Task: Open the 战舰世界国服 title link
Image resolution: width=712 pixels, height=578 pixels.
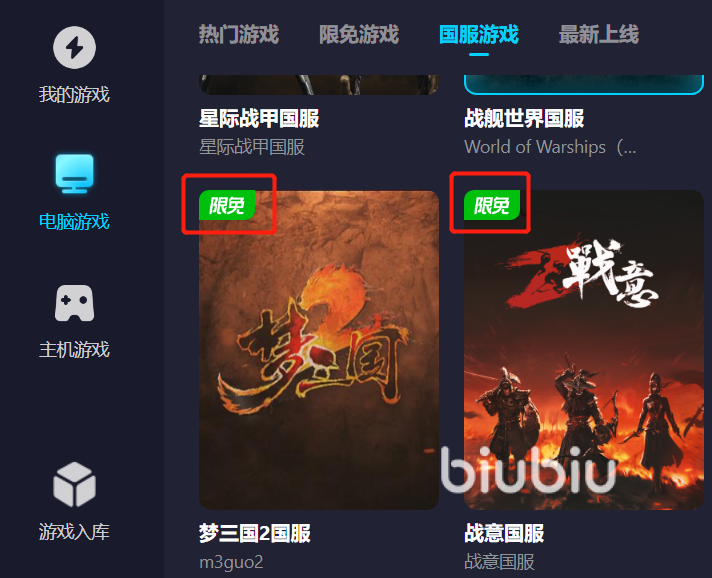Action: (524, 119)
